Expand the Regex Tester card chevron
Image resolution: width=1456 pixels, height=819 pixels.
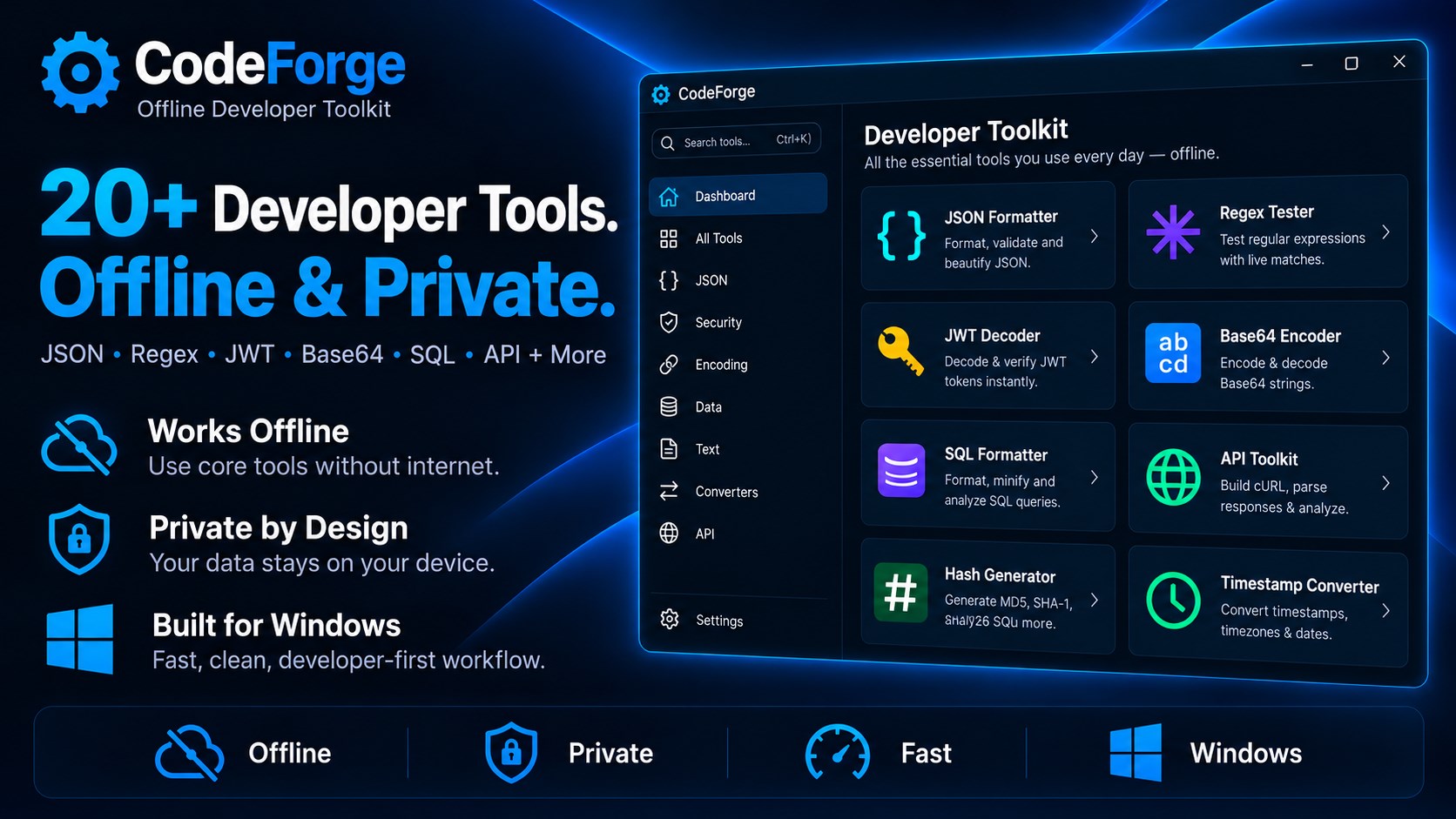[x=1385, y=232]
